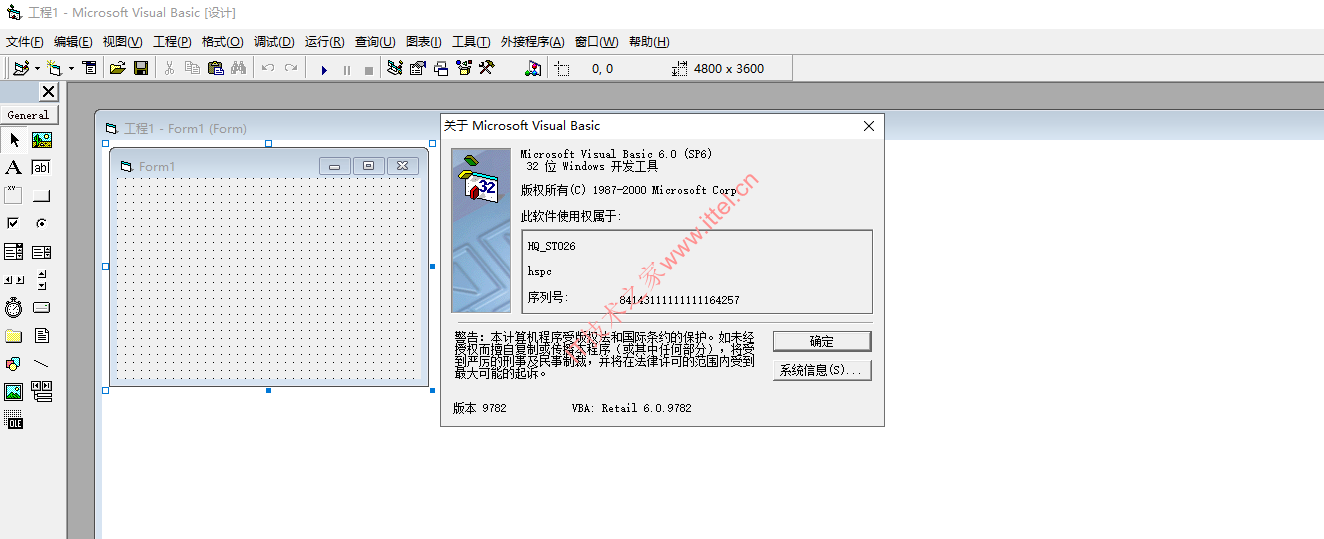The image size is (1324, 539).
Task: Select the DriveListBox control in the toolbox
Action: pyautogui.click(x=42, y=308)
